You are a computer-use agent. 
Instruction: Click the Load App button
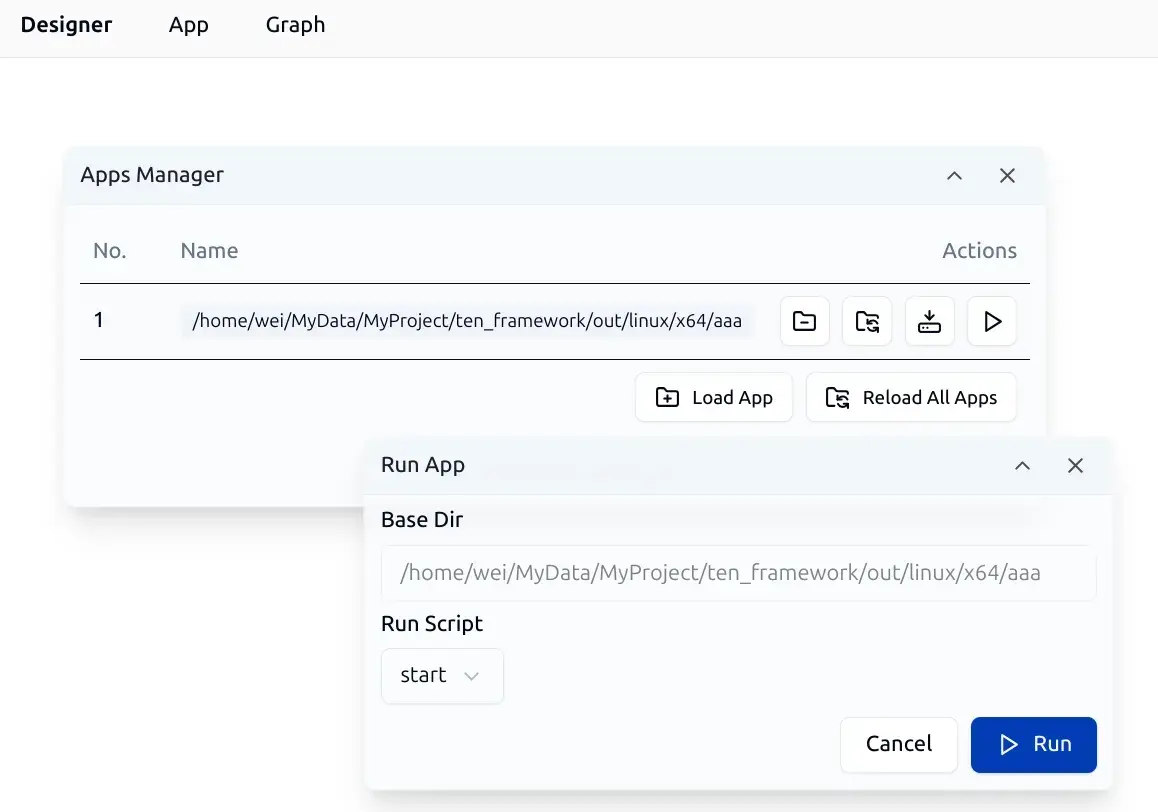tap(713, 397)
